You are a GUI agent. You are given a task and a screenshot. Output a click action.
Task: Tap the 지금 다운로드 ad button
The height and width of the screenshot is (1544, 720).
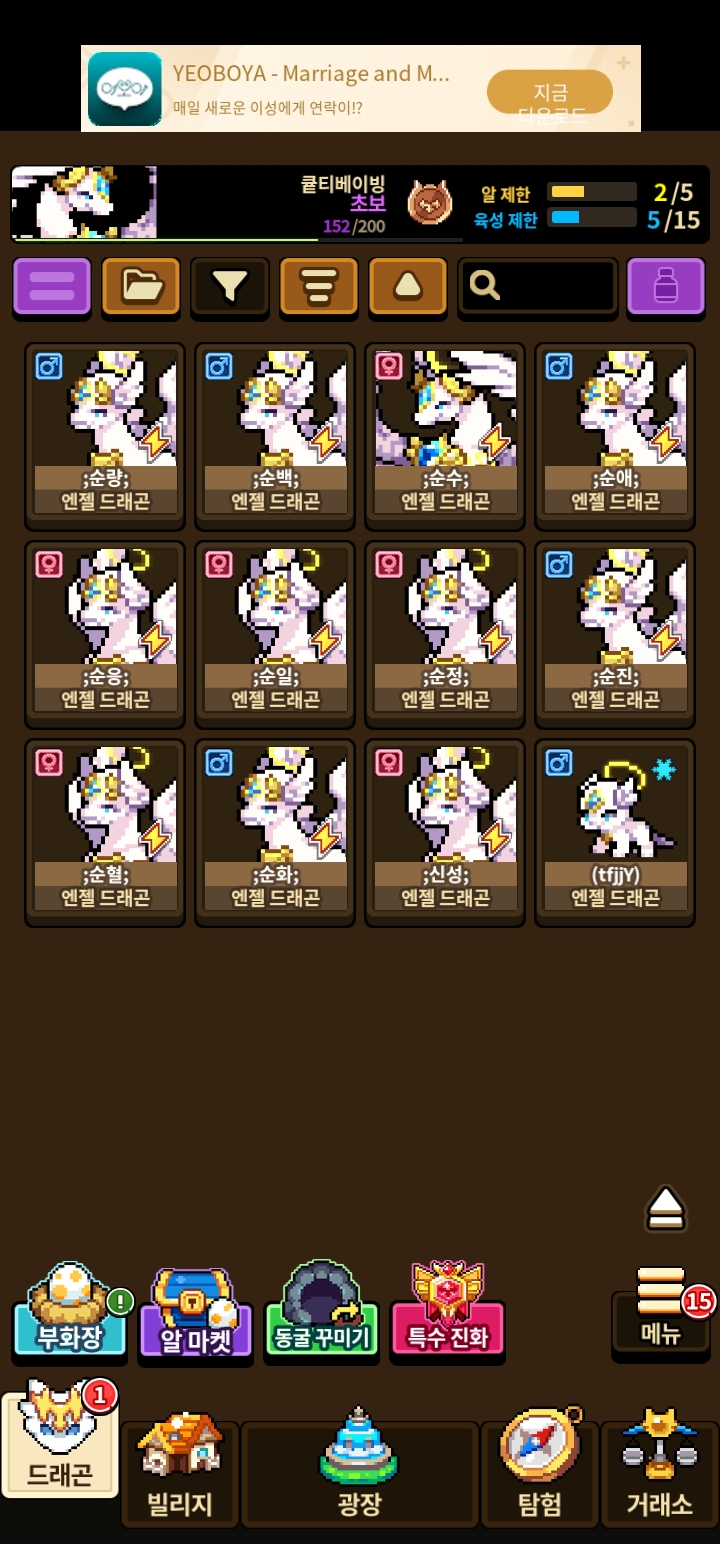tap(550, 92)
